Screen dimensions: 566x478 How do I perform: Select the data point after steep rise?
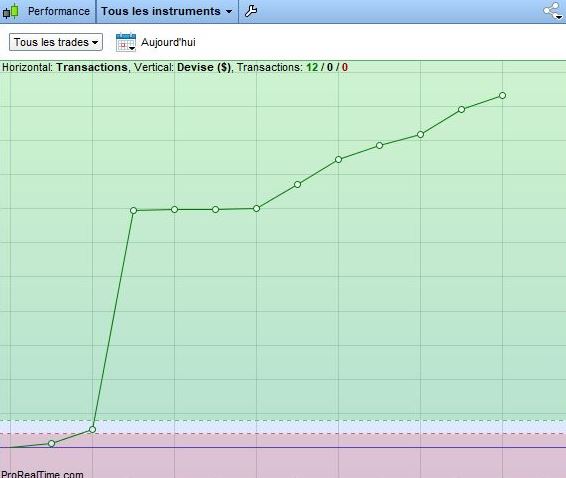(x=134, y=210)
